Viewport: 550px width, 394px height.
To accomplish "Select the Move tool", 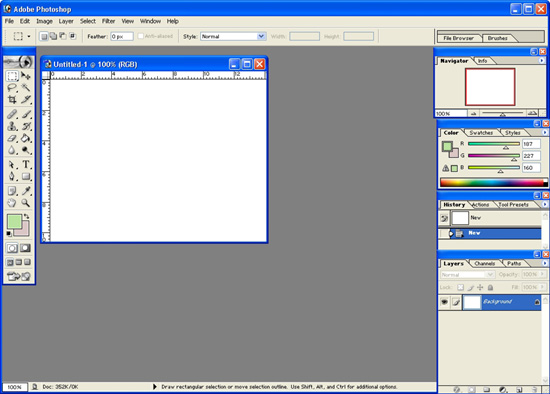I will tap(26, 75).
